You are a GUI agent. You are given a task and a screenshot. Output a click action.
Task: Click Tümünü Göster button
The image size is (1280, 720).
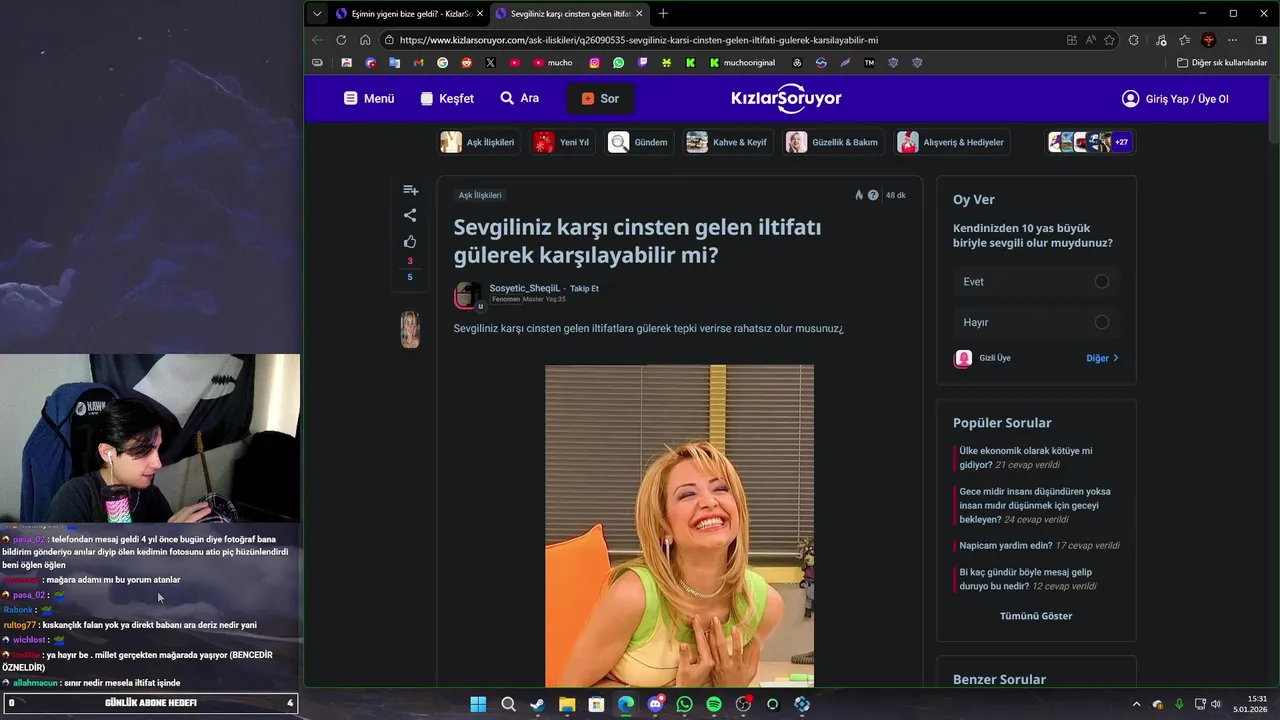coord(1036,616)
